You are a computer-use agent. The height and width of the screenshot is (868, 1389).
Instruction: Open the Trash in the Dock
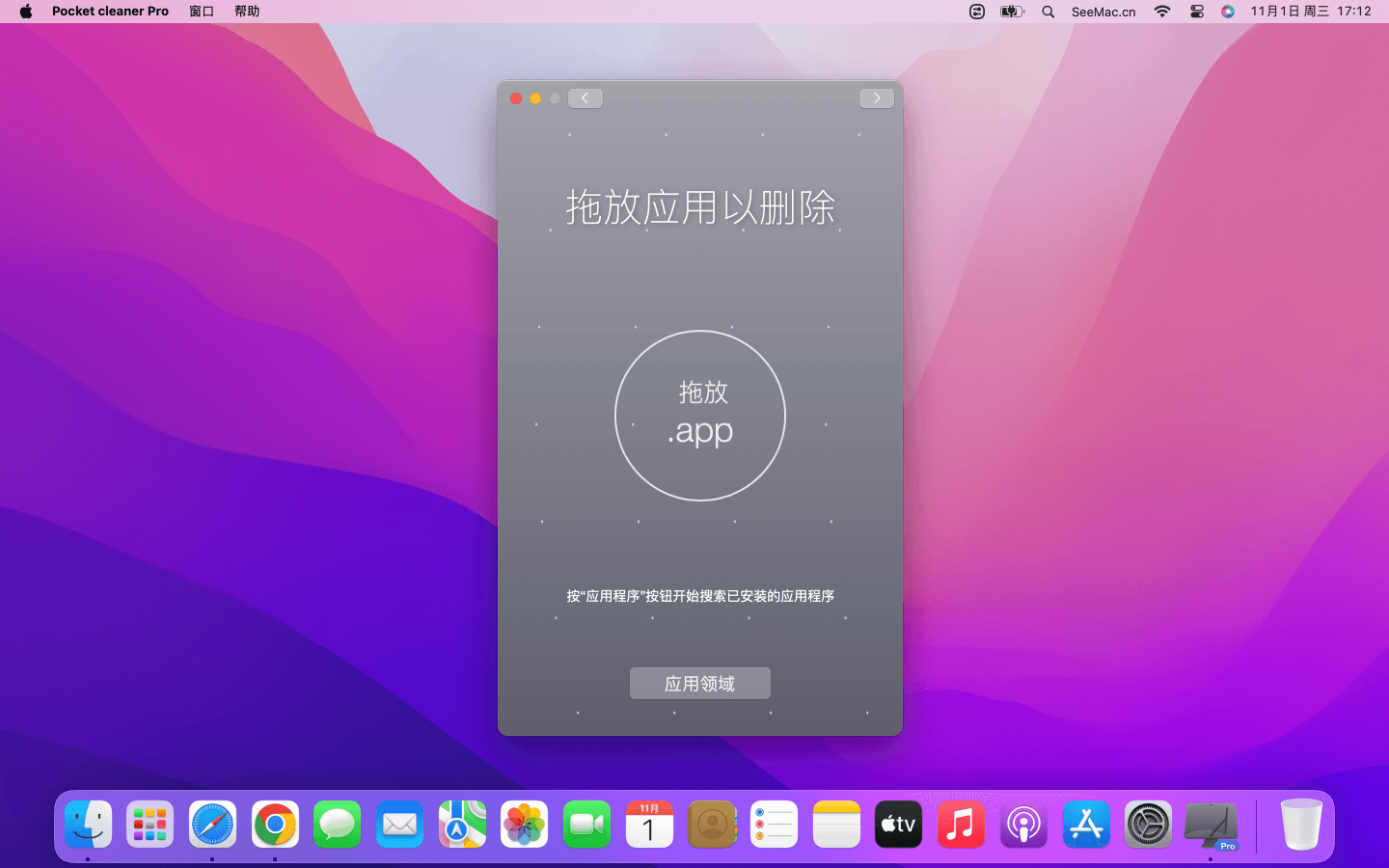pos(1300,825)
